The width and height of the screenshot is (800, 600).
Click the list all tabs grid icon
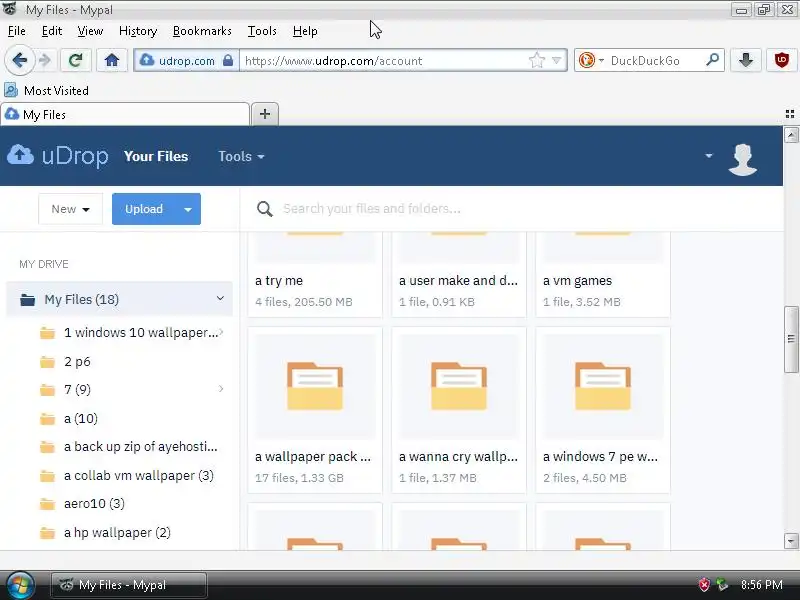tap(790, 114)
